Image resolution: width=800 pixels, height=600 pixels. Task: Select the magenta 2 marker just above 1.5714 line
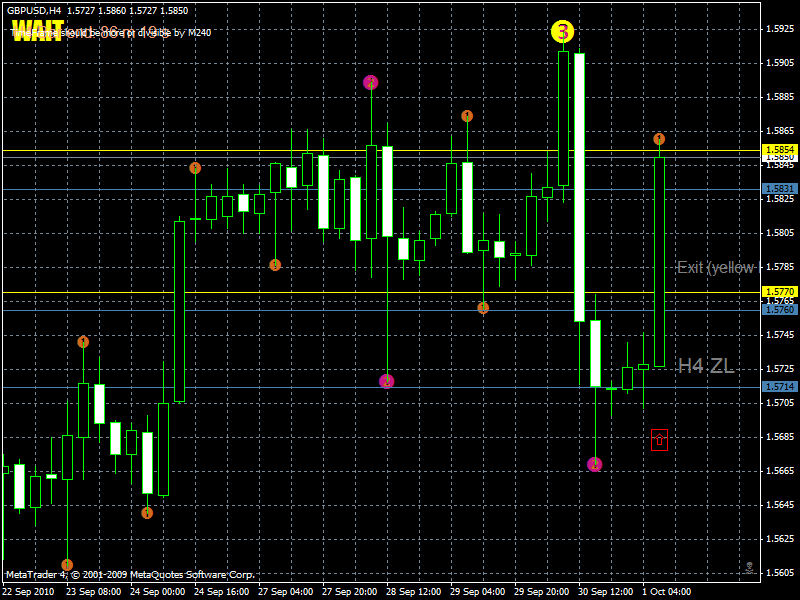(x=387, y=381)
